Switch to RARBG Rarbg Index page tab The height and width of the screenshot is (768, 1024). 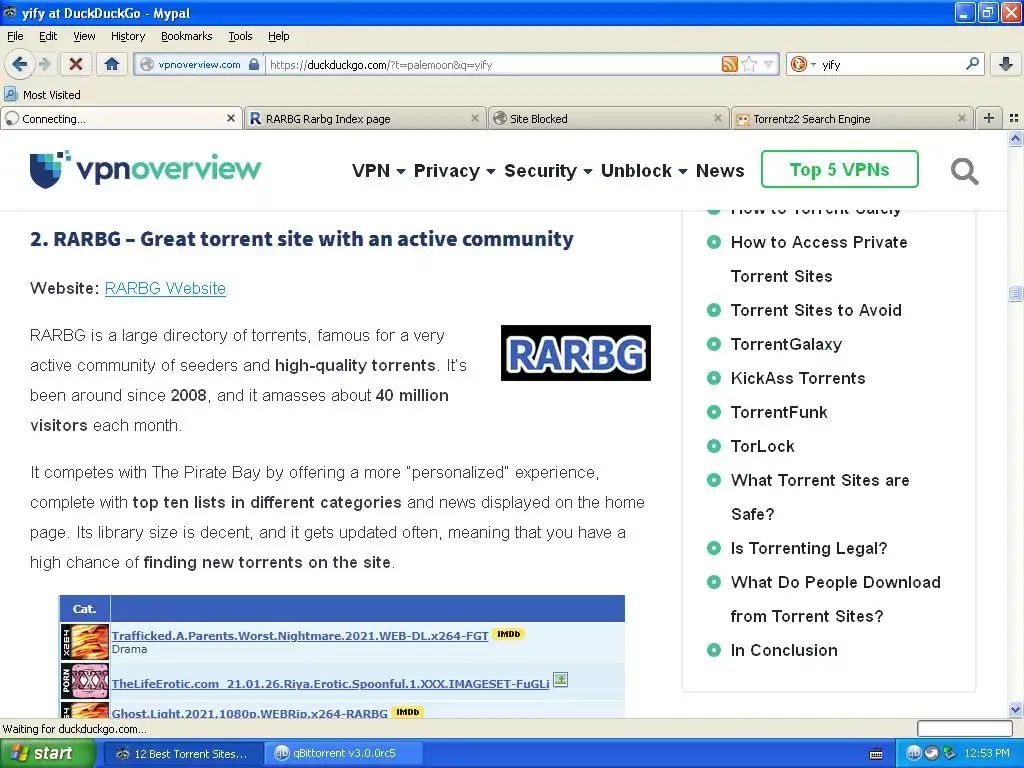tap(364, 119)
